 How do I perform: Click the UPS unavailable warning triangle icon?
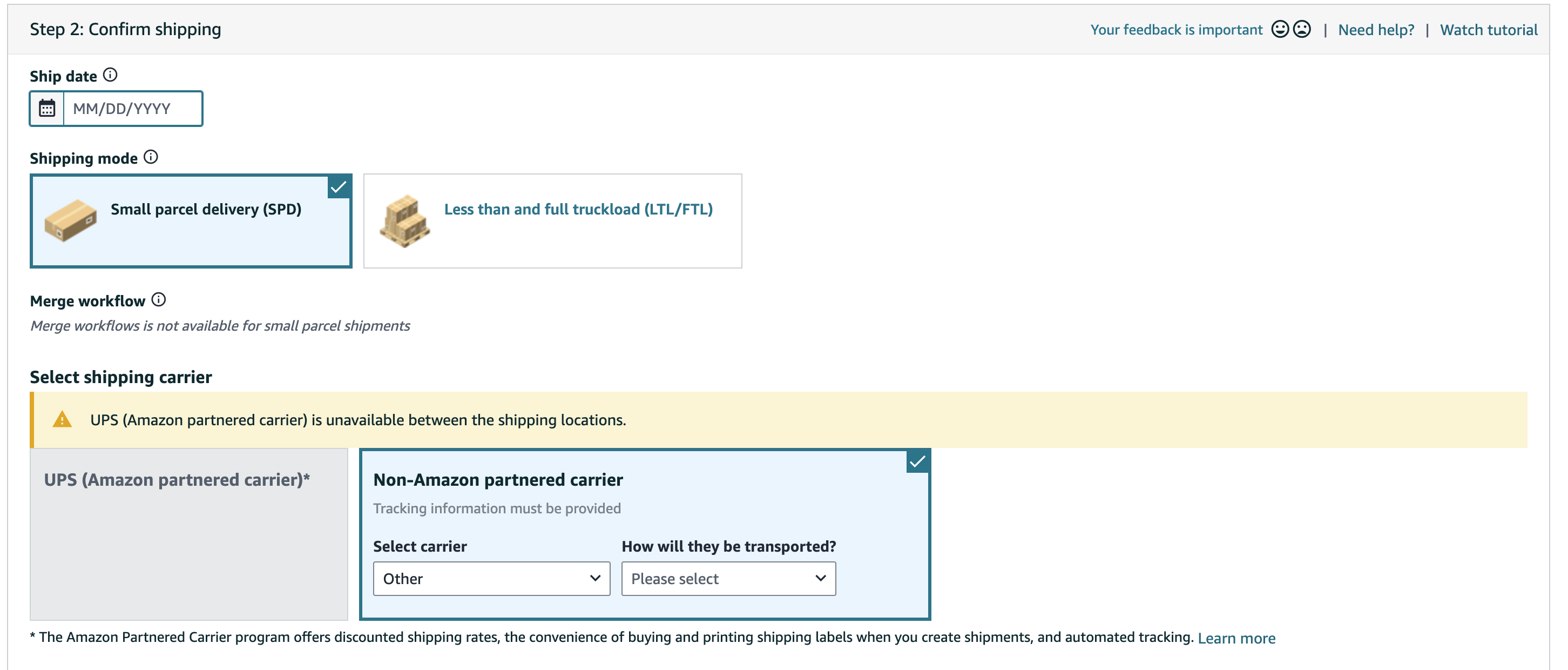coord(62,420)
